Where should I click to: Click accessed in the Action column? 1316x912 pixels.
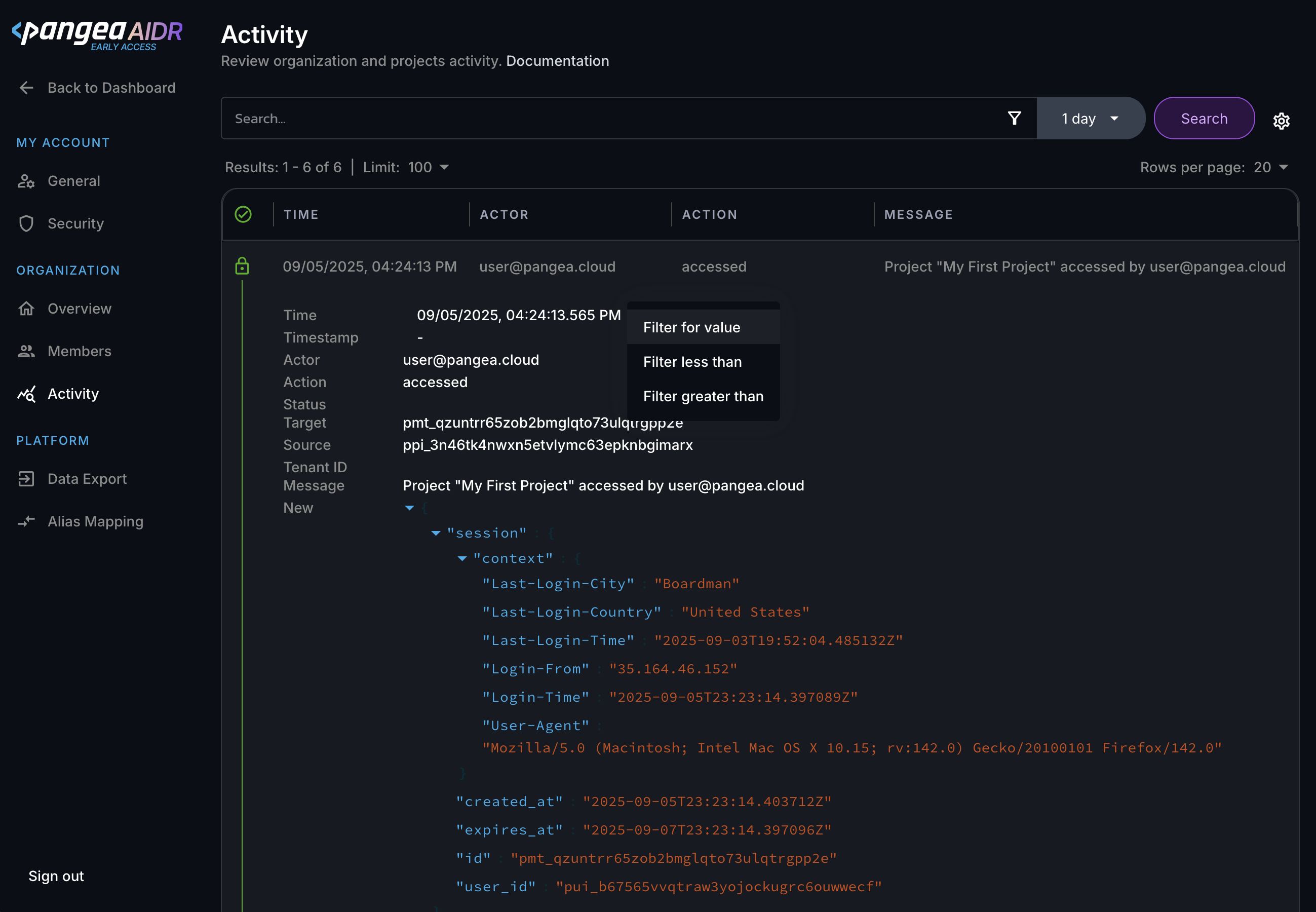point(714,267)
